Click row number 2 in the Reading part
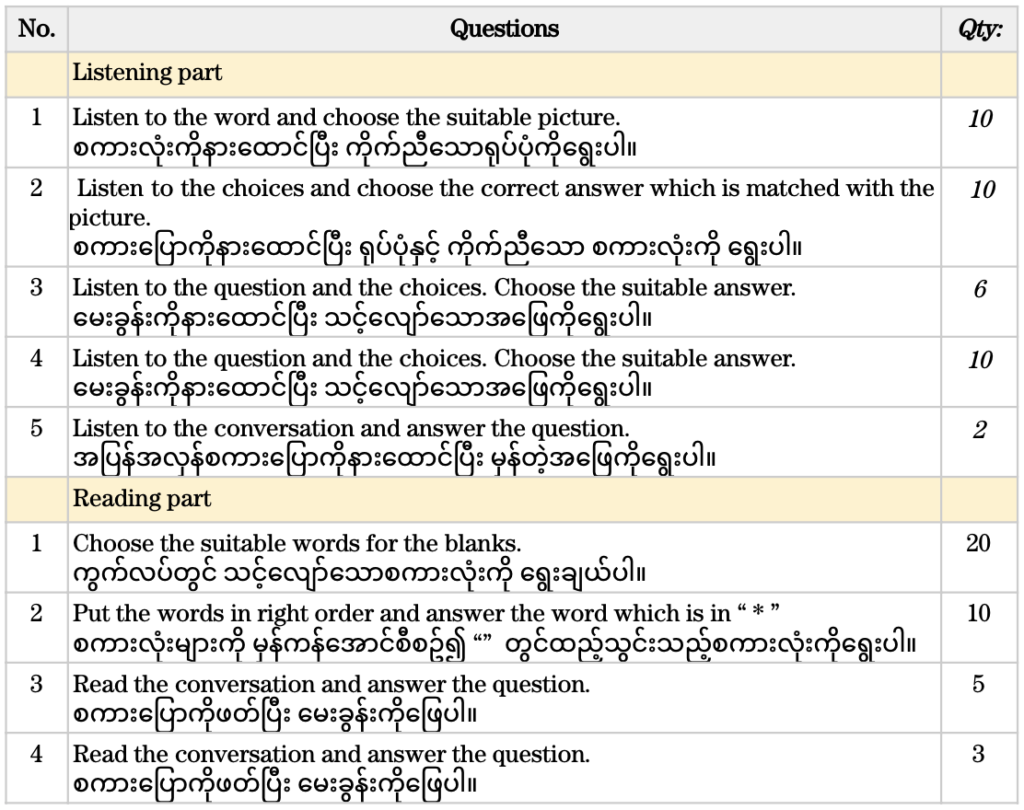The width and height of the screenshot is (1024, 810). click(36, 613)
